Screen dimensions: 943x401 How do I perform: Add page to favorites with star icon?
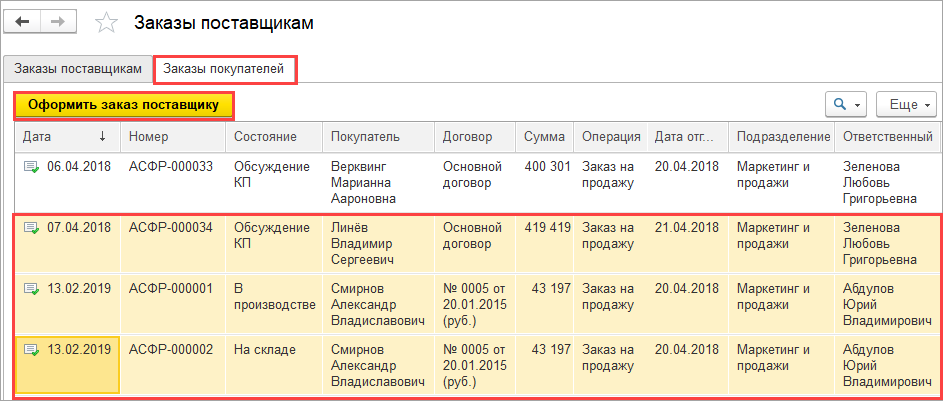[106, 22]
